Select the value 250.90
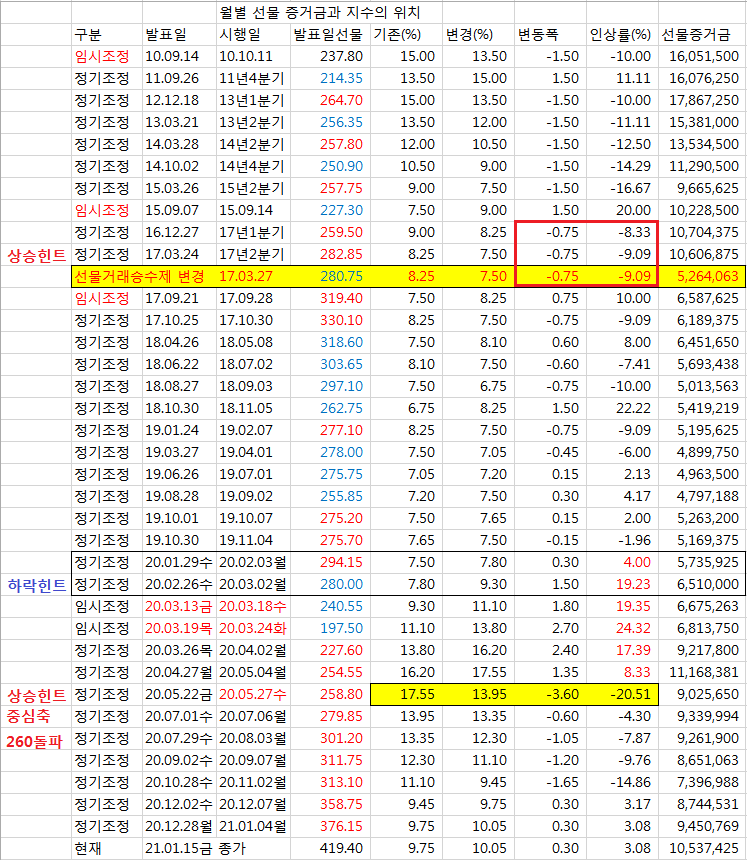Viewport: 747px width, 860px height. coord(341,166)
